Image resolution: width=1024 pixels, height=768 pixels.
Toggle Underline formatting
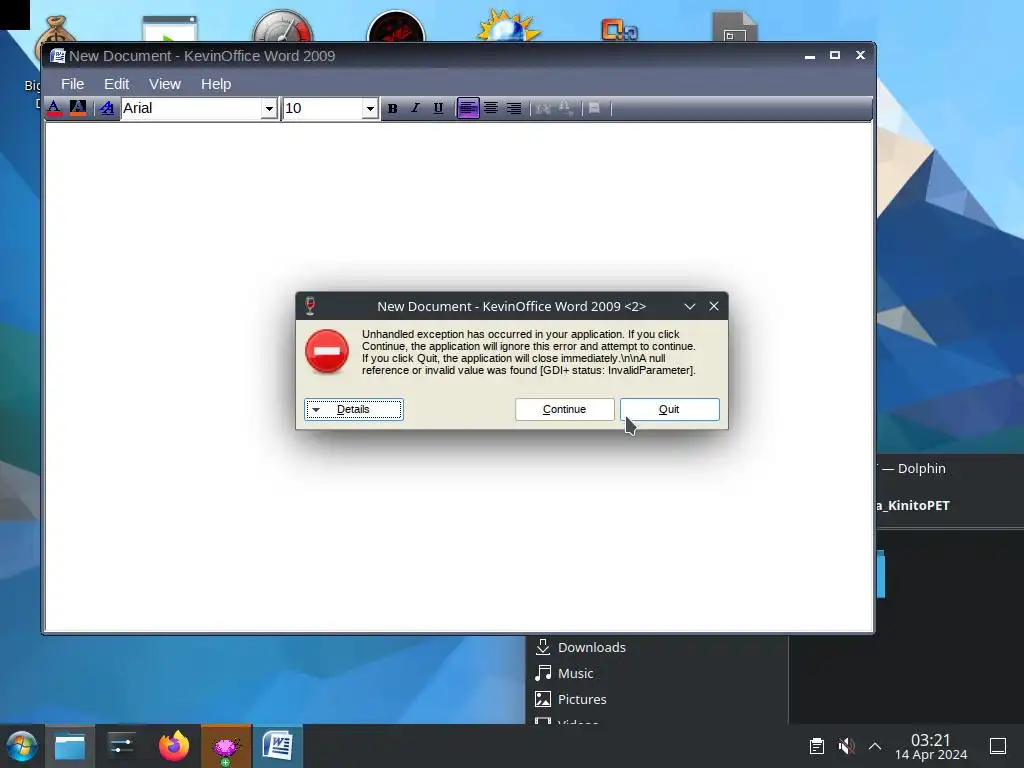pos(438,108)
